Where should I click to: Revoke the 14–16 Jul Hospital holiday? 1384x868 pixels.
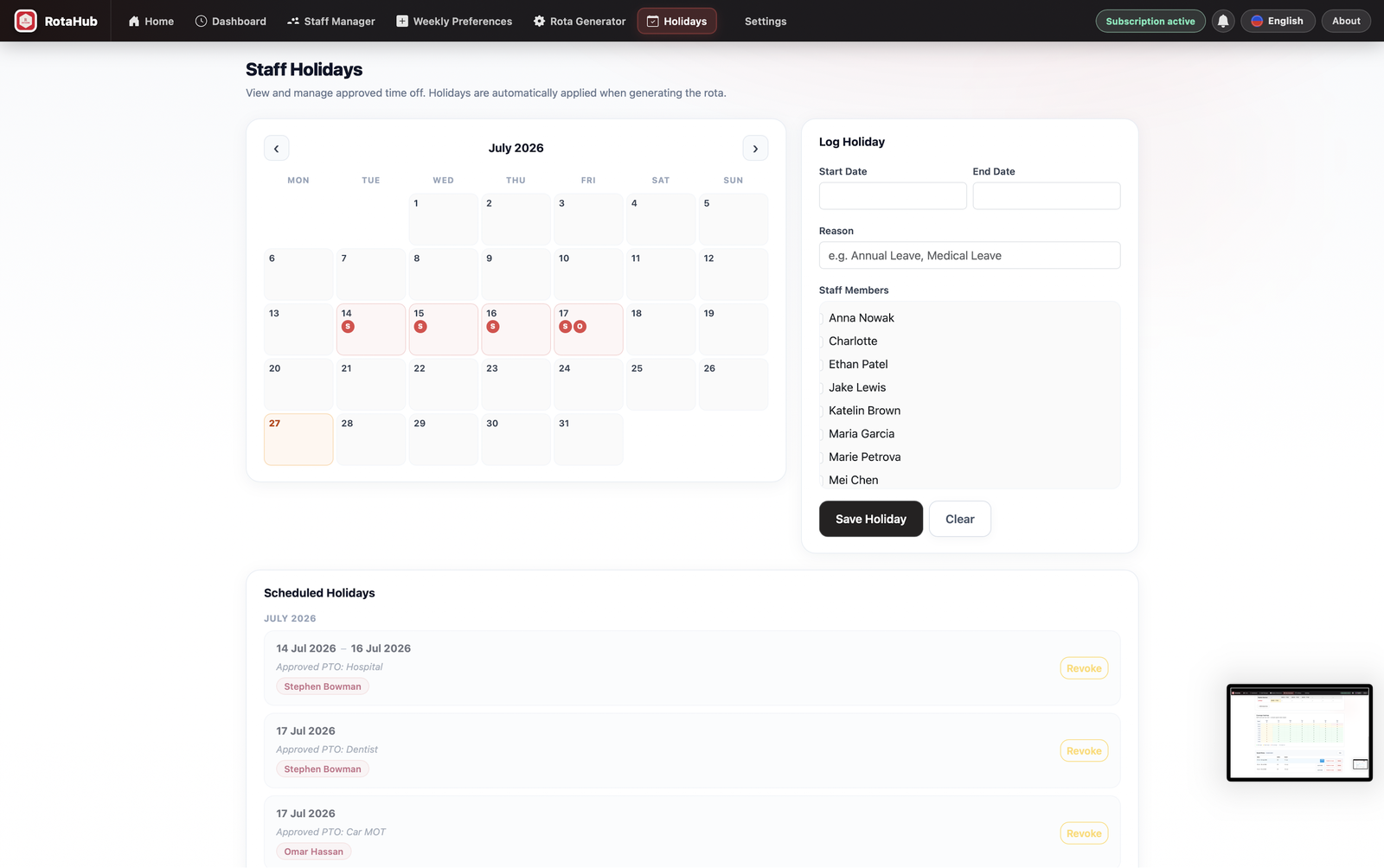pos(1084,668)
